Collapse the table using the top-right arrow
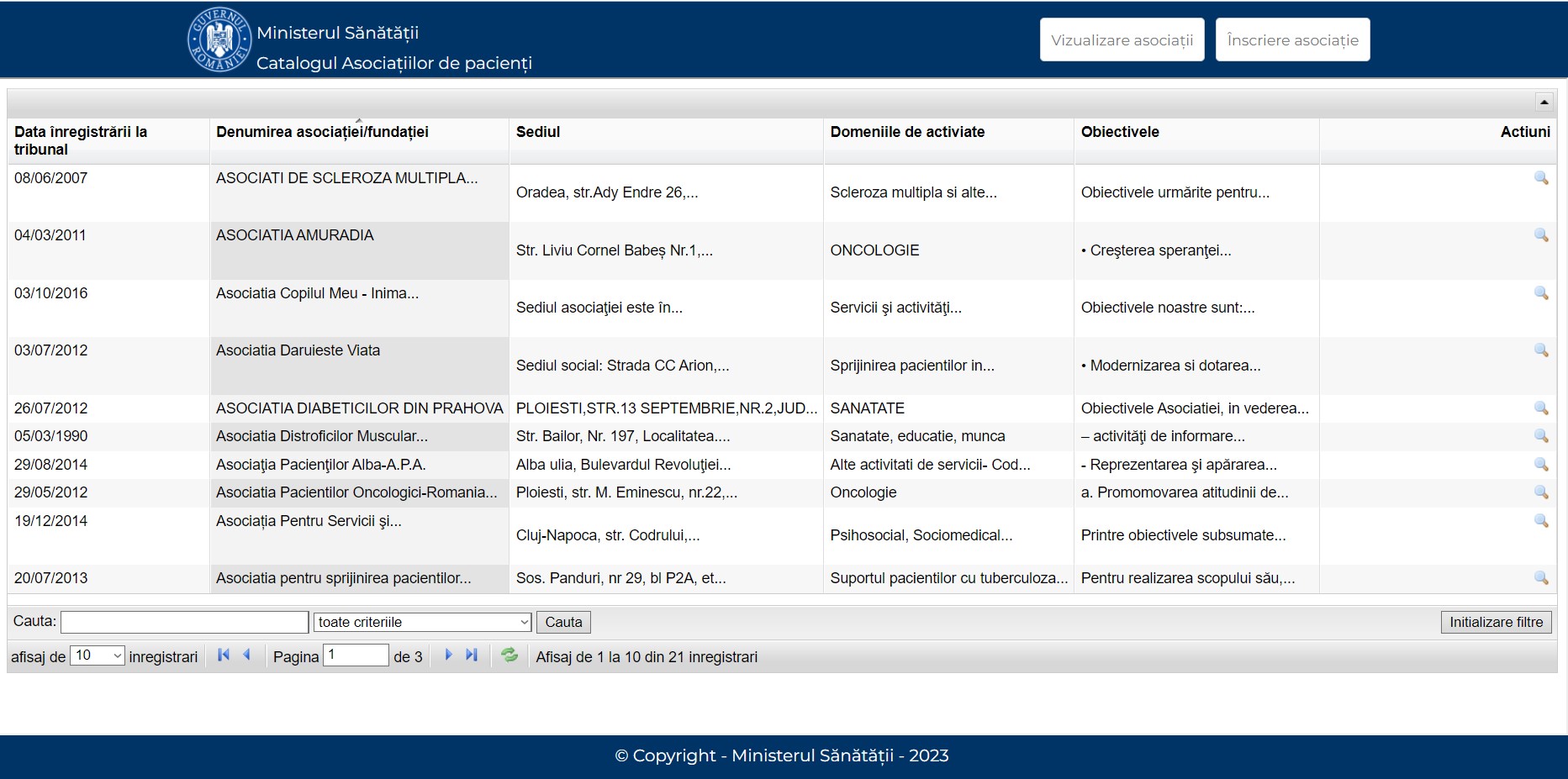 1544,102
